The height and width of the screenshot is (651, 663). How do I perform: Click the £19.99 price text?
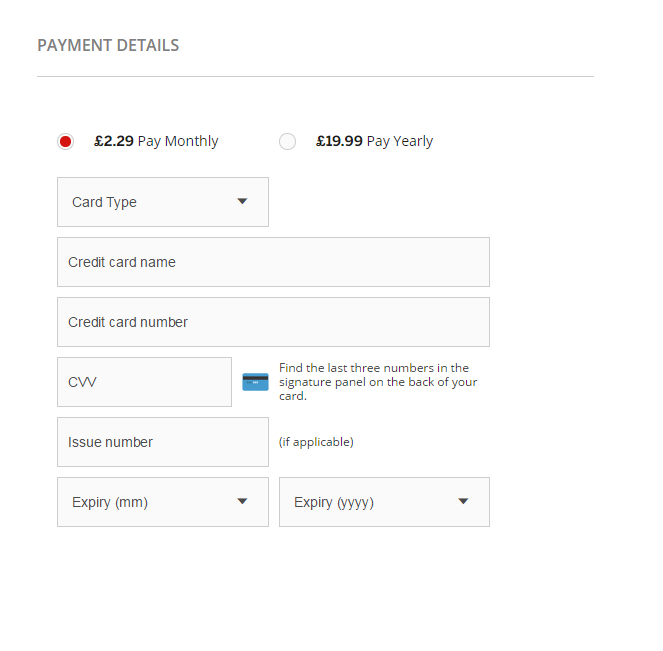click(339, 141)
